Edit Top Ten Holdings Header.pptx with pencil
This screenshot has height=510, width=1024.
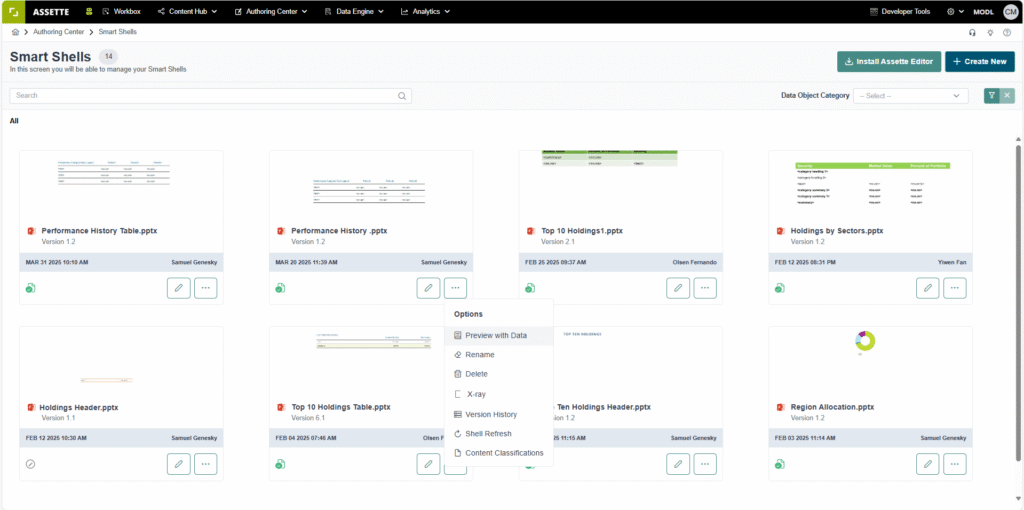[x=678, y=464]
